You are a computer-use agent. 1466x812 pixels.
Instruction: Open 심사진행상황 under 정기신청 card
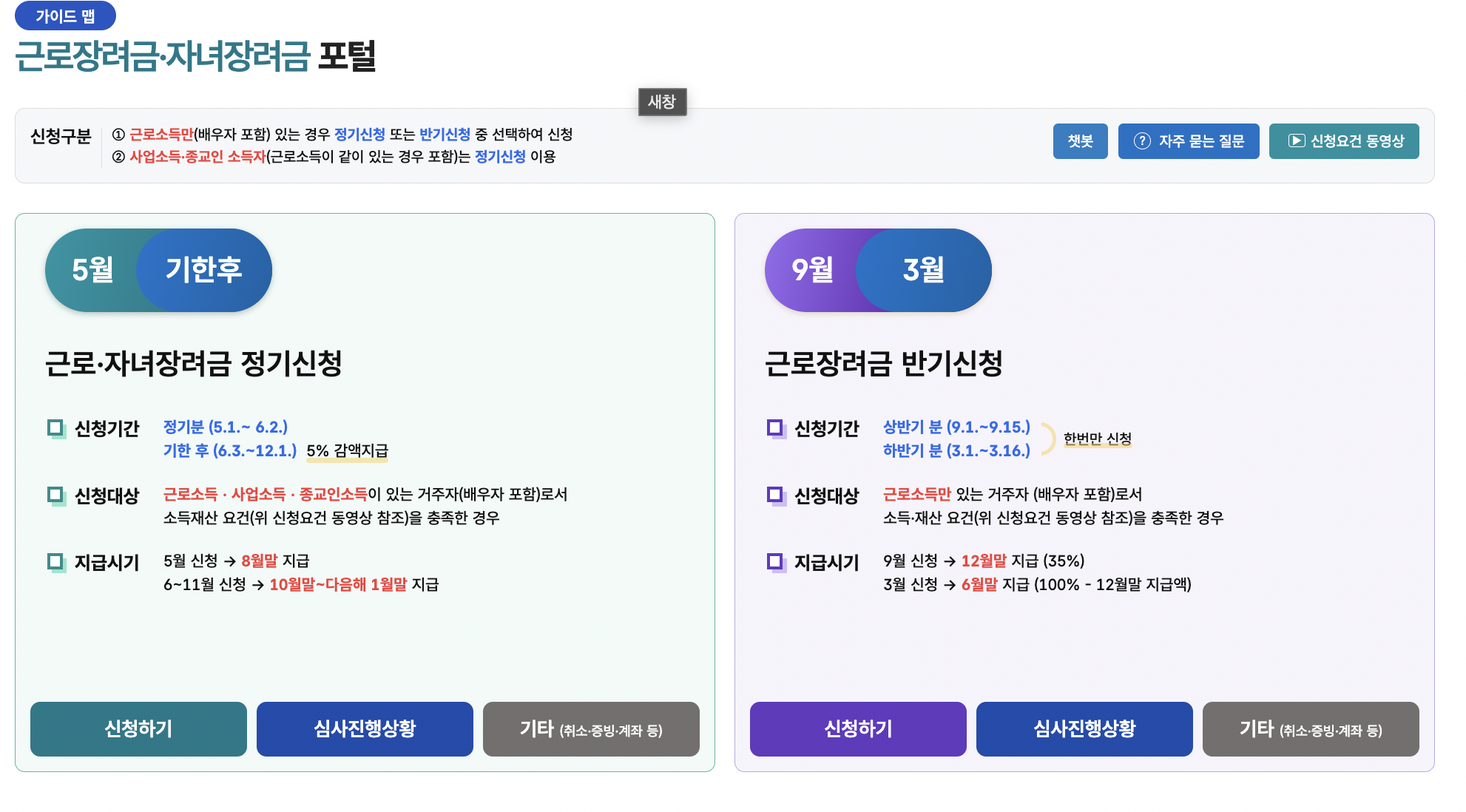pyautogui.click(x=365, y=729)
